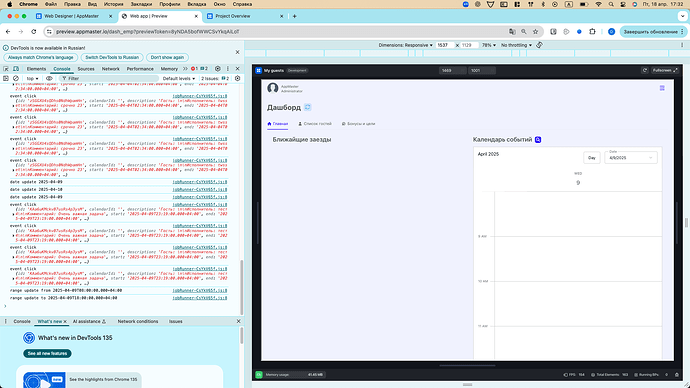The height and width of the screenshot is (388, 690).
Task: Click the reload icon in preview header
Action: pos(645,70)
